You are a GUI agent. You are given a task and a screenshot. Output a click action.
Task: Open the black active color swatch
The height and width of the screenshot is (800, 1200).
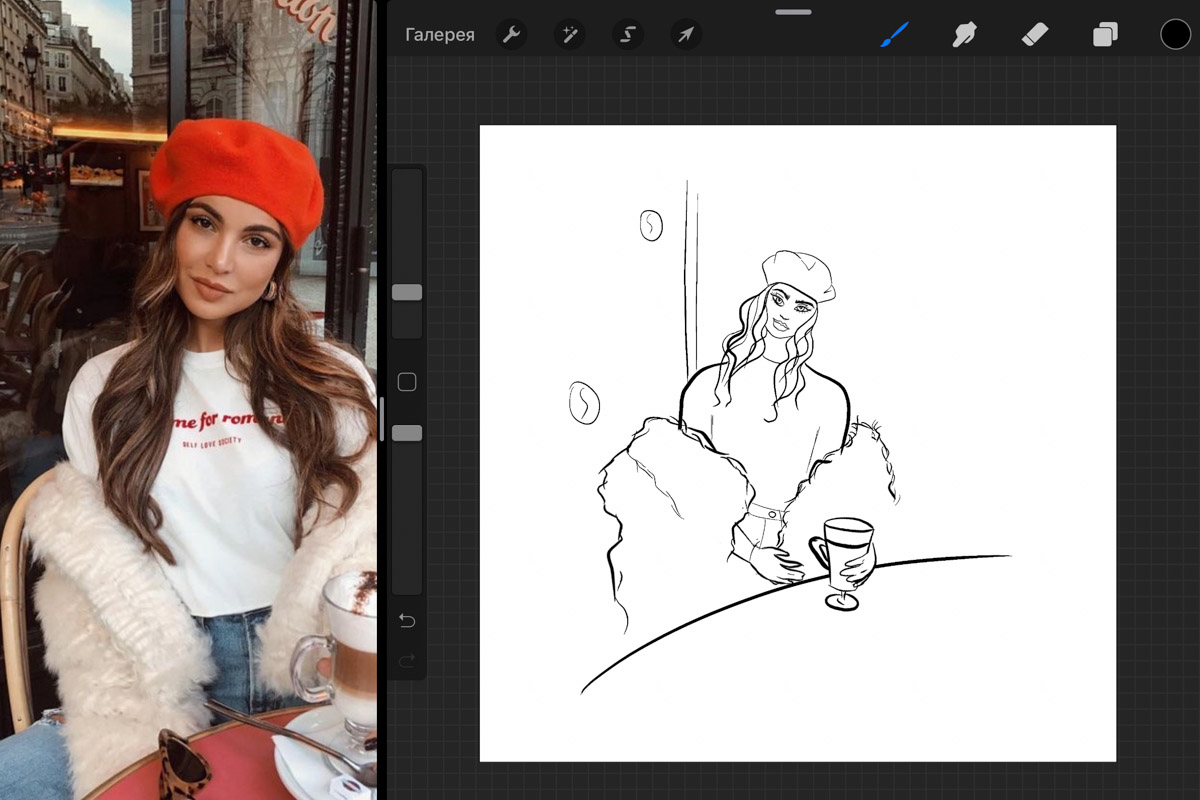pyautogui.click(x=1175, y=35)
